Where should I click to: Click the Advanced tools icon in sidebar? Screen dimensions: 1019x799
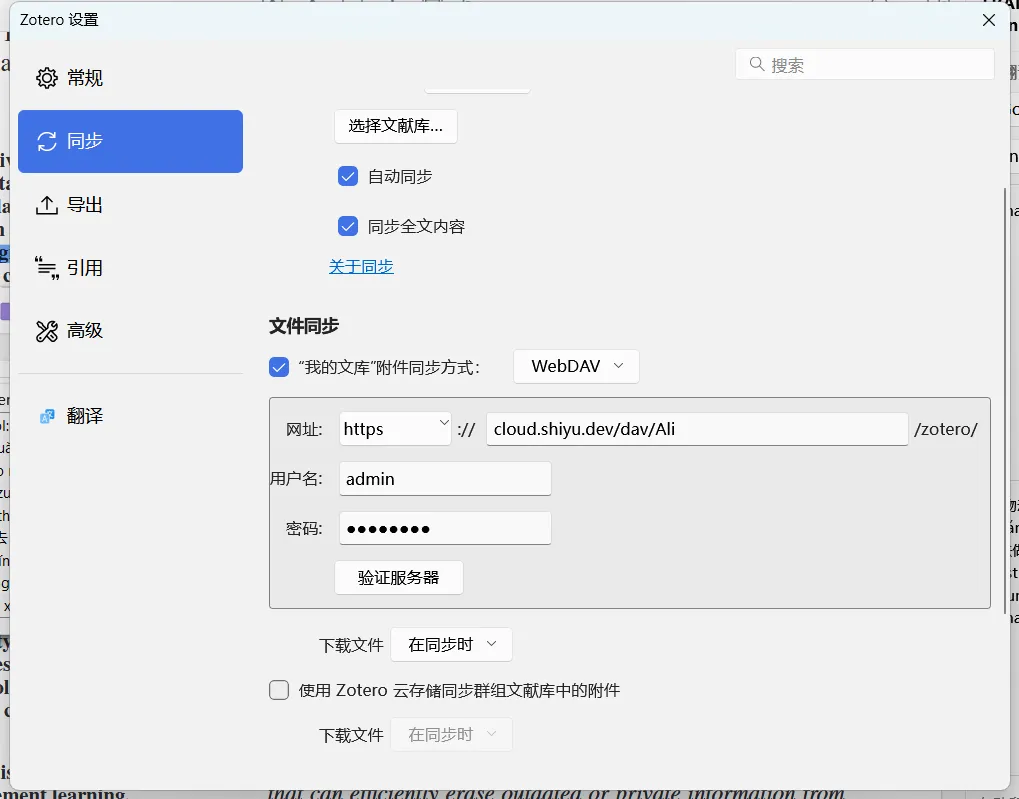pos(47,331)
